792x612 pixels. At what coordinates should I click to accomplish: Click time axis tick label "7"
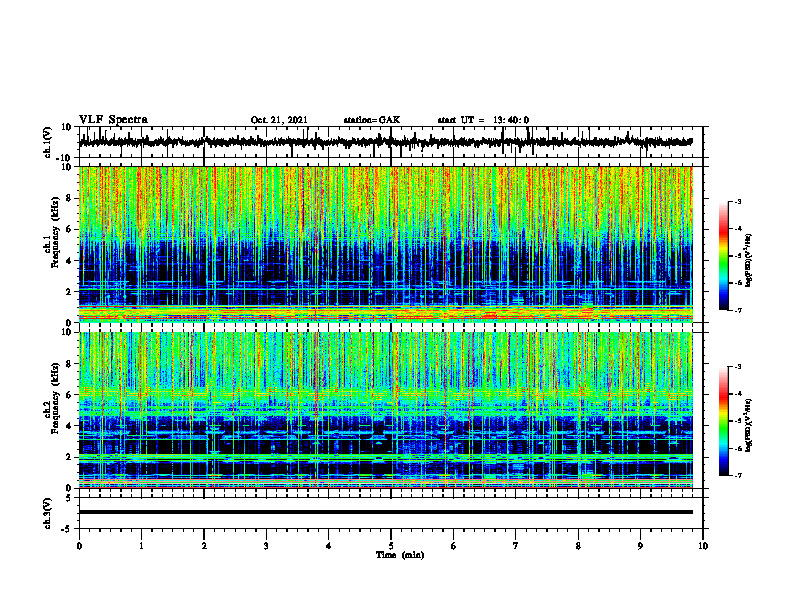(x=516, y=545)
